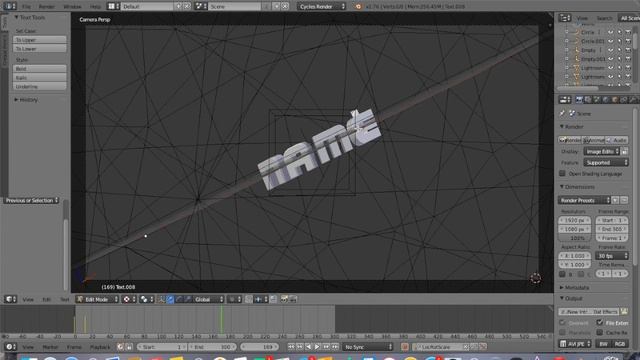Select the translate manipulator icon

[x=170, y=299]
